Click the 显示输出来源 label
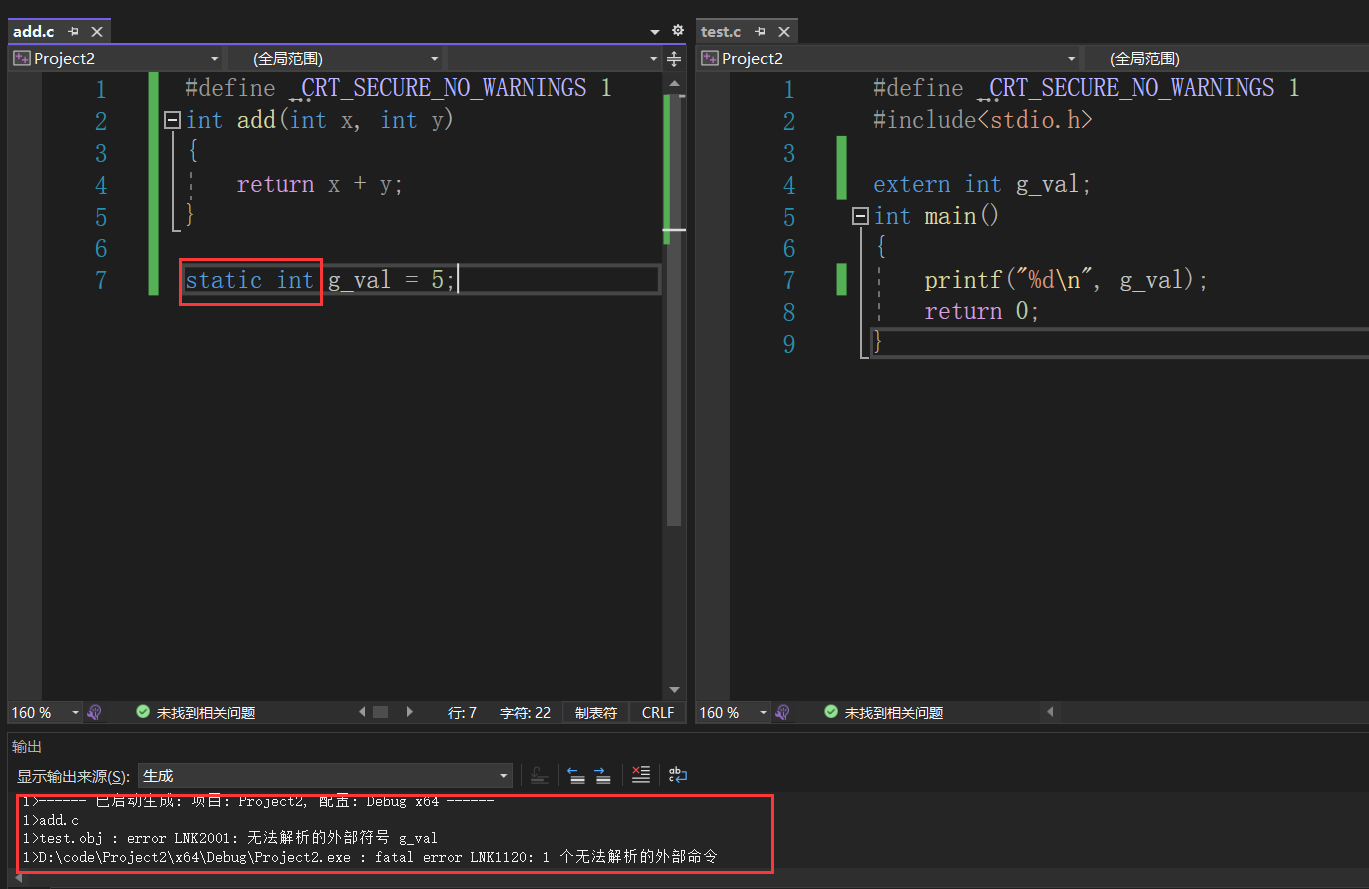The image size is (1369, 889). tap(73, 776)
